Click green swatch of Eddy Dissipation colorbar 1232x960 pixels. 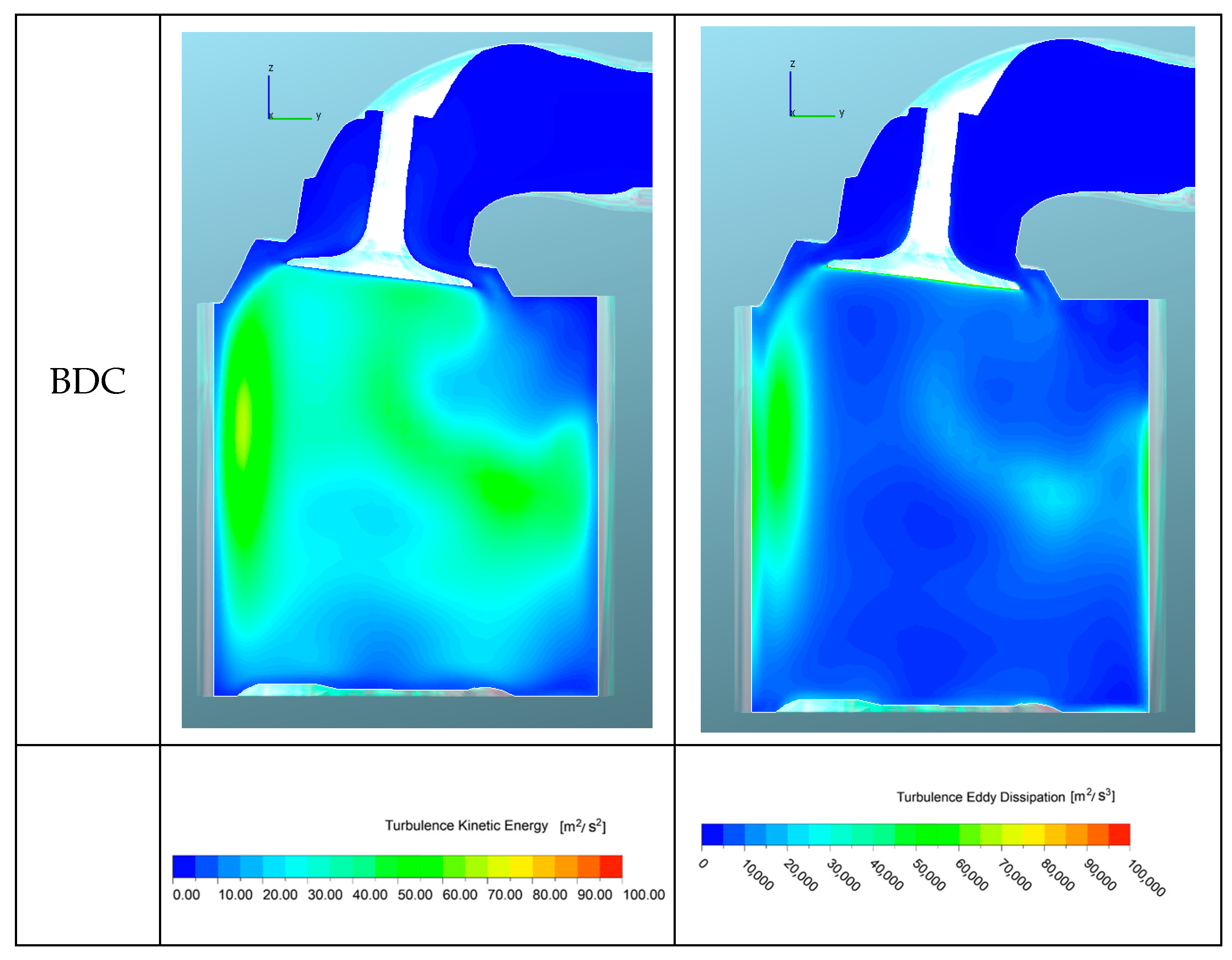[x=926, y=835]
